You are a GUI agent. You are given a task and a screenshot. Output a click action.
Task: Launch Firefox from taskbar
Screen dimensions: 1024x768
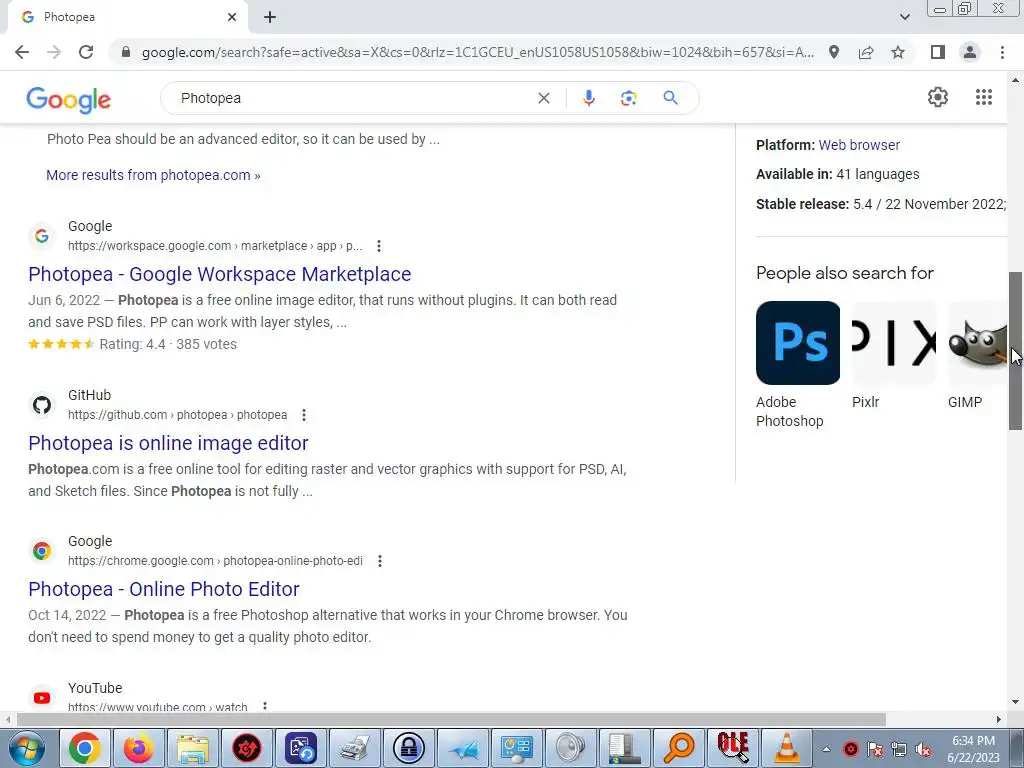pos(138,748)
